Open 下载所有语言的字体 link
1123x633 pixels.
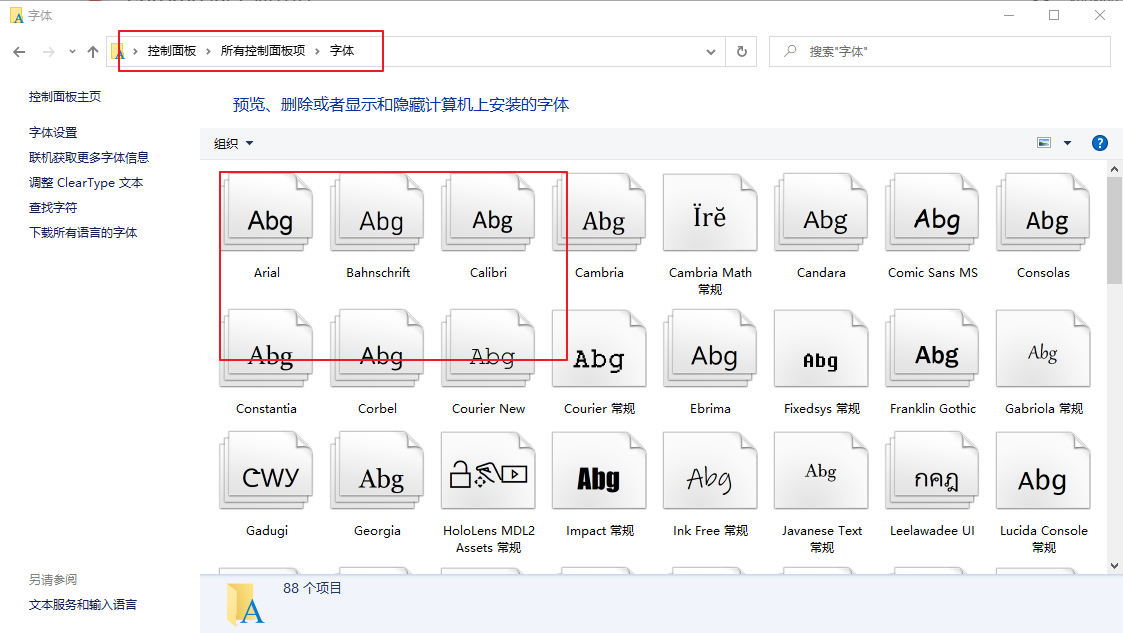83,233
